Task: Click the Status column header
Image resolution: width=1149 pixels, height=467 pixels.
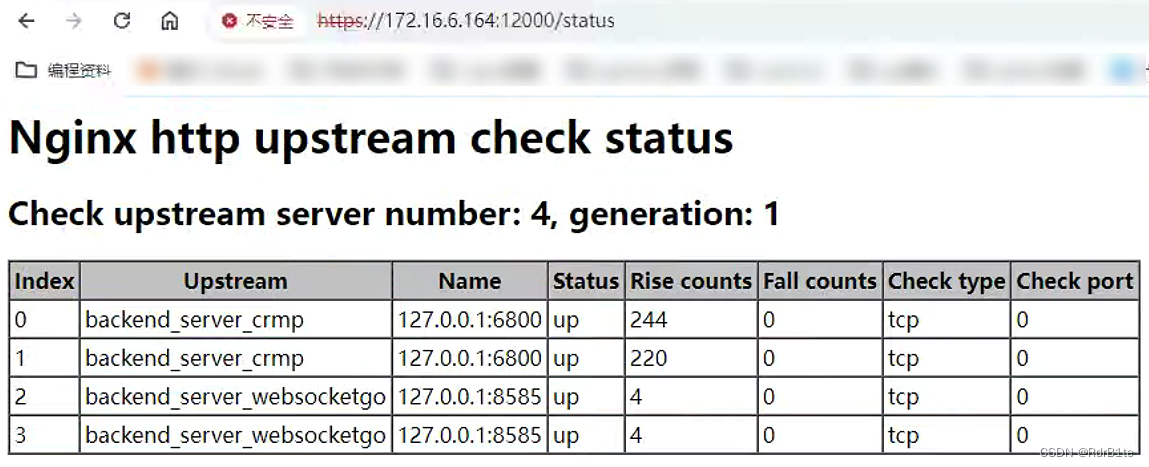Action: click(586, 281)
